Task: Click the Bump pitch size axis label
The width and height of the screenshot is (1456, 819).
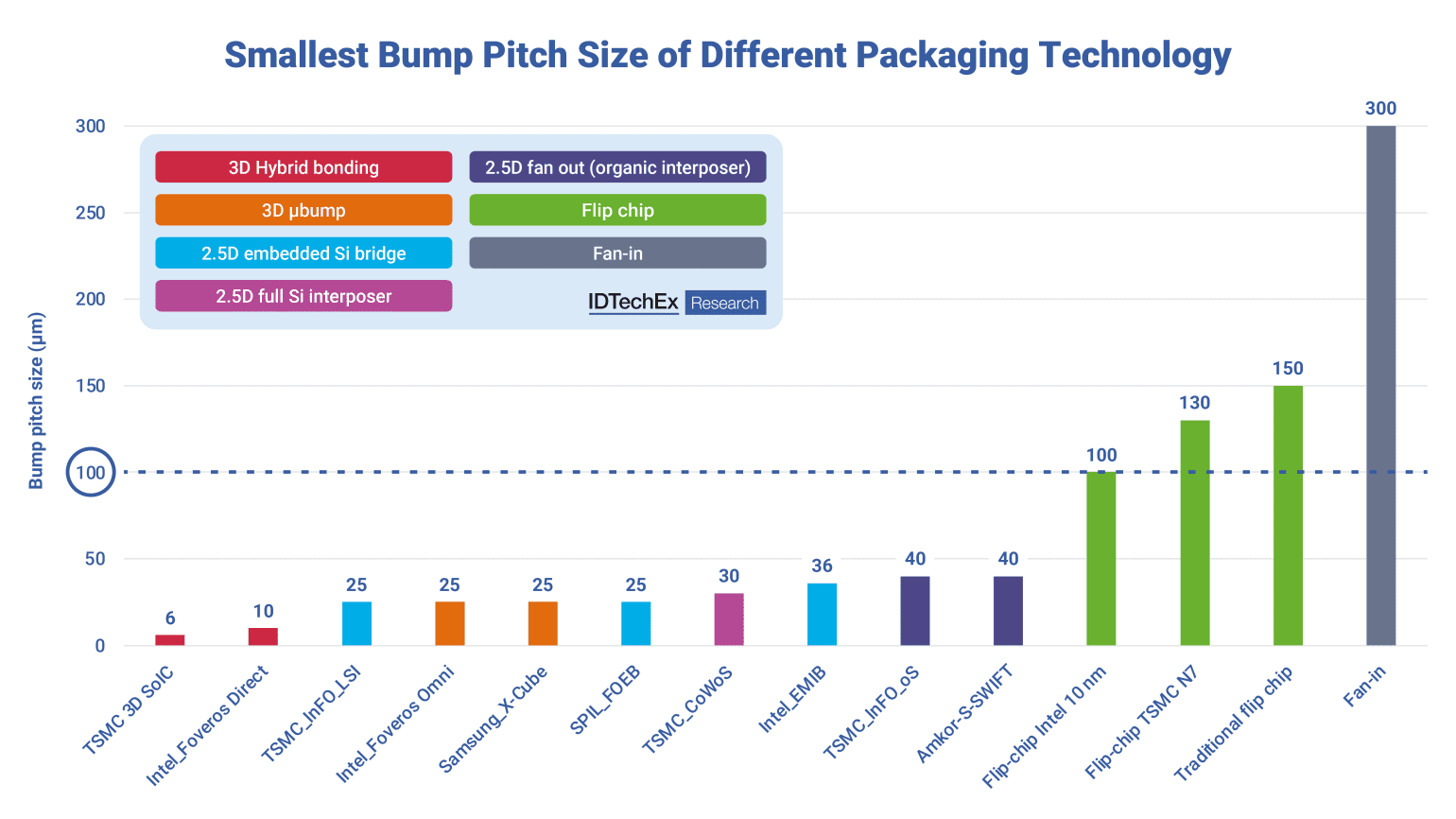Action: (36, 401)
